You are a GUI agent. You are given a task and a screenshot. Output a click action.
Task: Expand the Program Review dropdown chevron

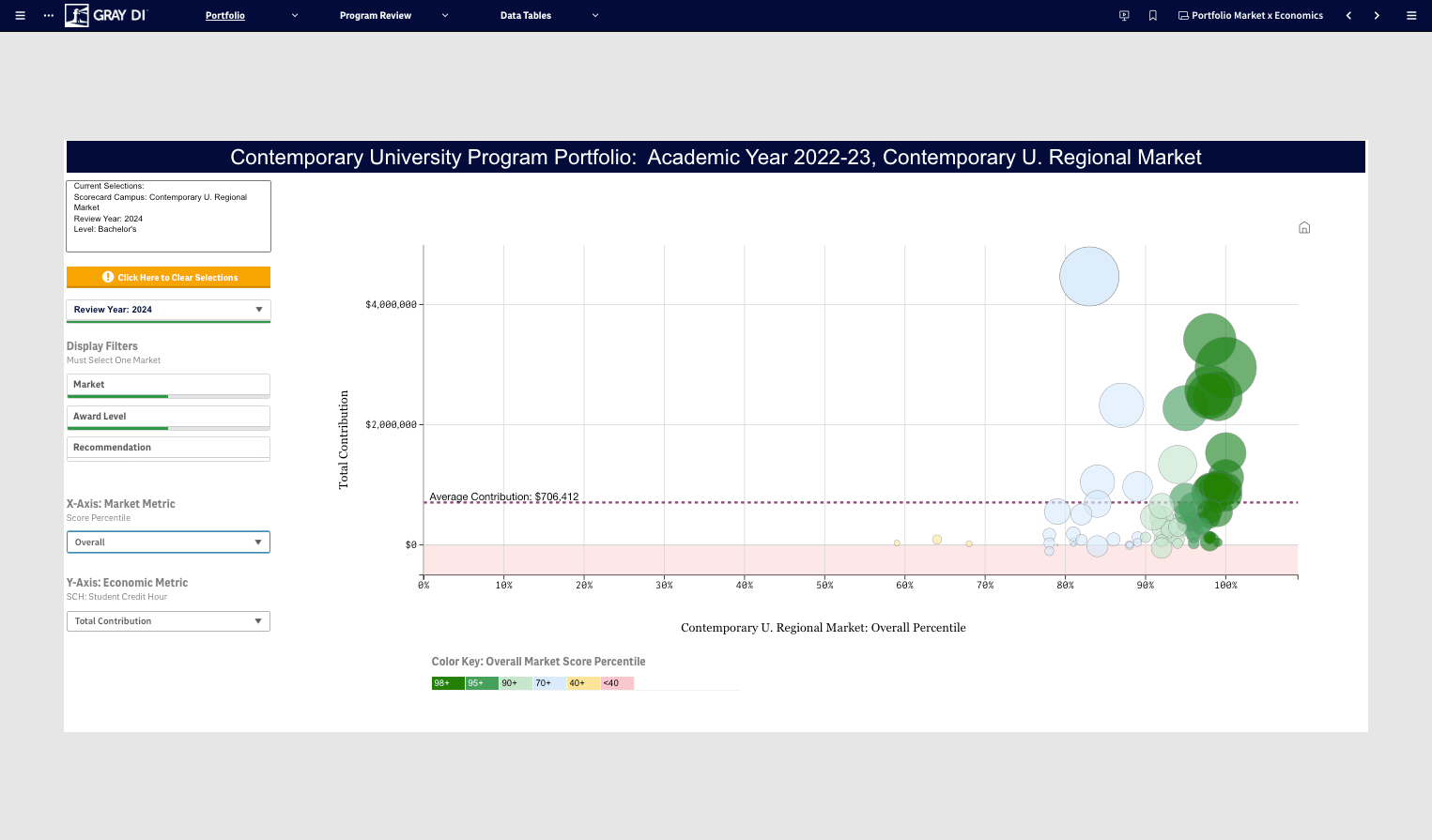click(445, 16)
